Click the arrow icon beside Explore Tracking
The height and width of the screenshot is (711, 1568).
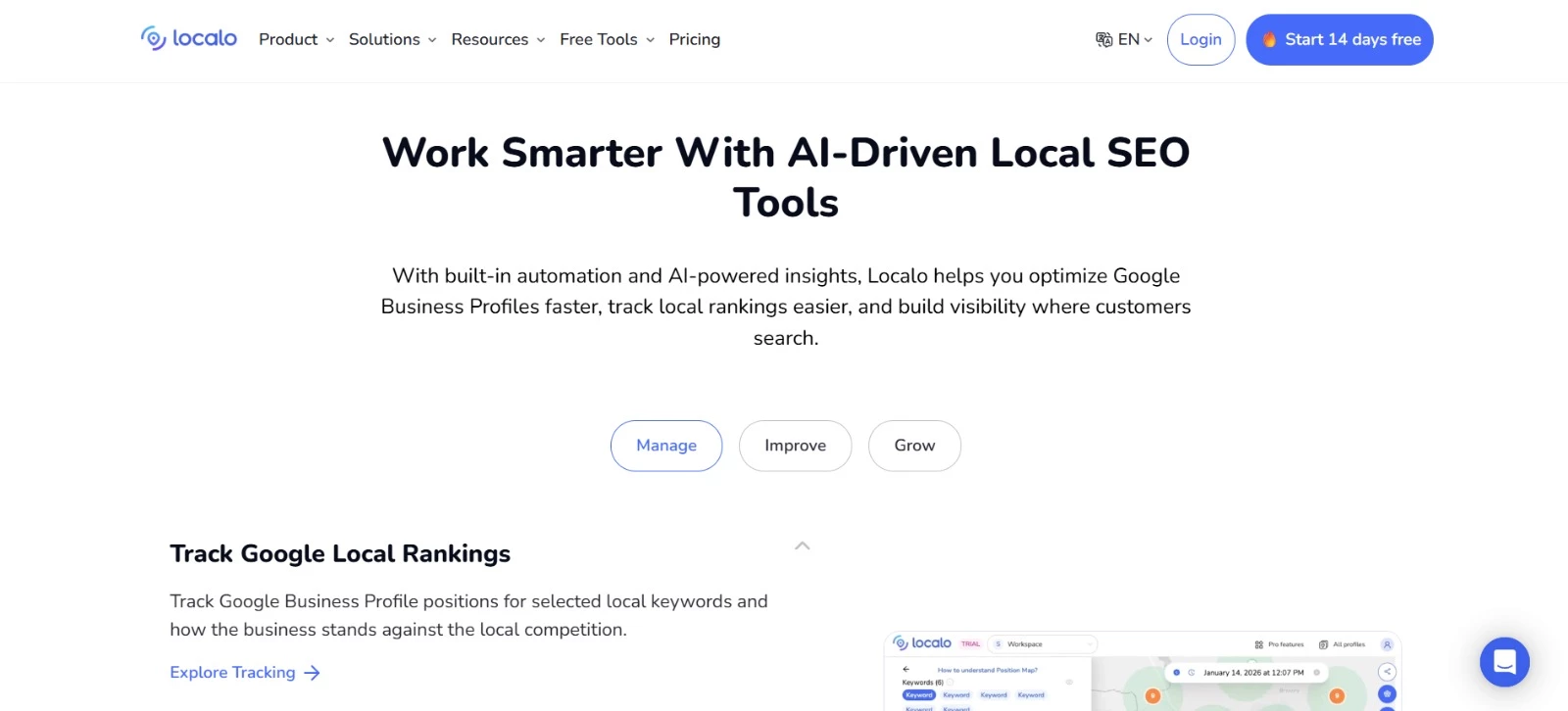pyautogui.click(x=312, y=673)
